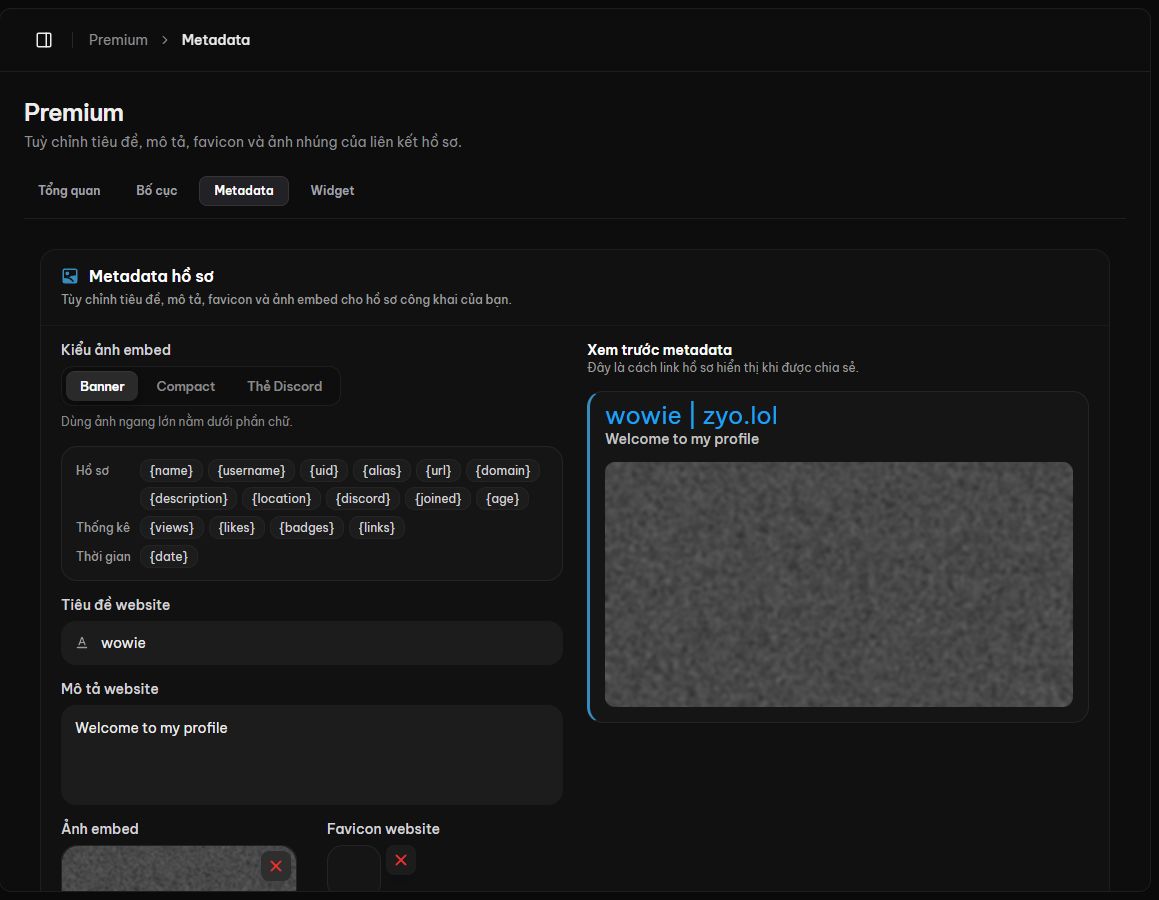Click the Ảnh embed image thumbnail
The width and height of the screenshot is (1159, 900).
179,868
